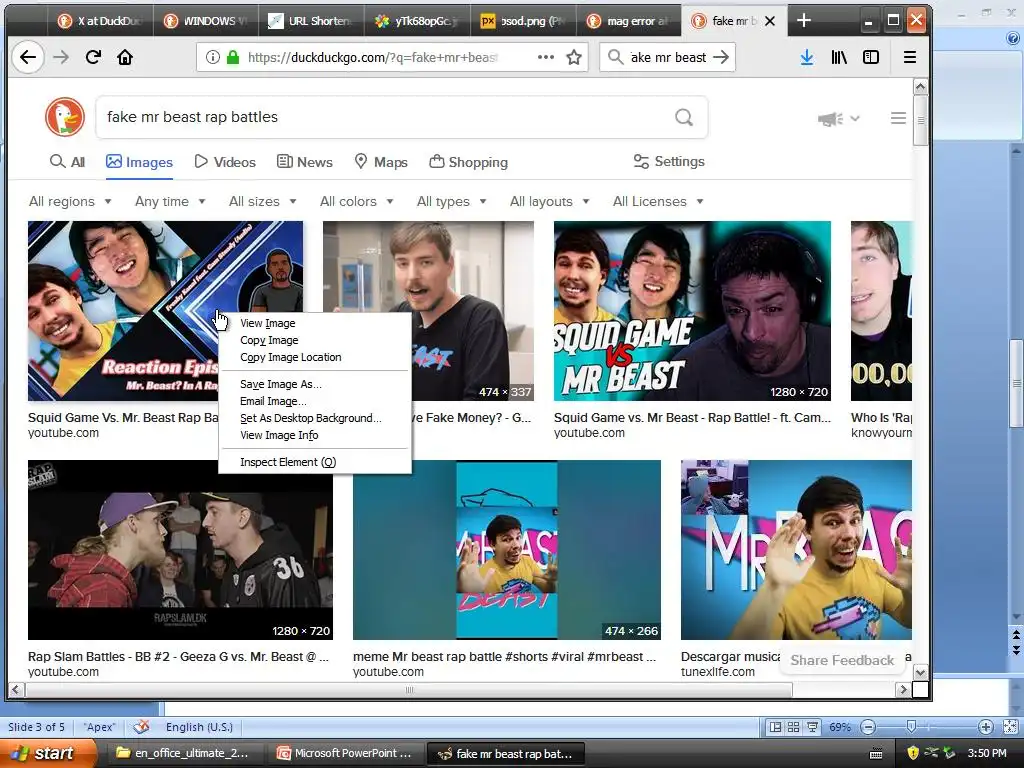This screenshot has height=768, width=1024.
Task: Open DuckDuckGo Settings
Action: tap(669, 161)
